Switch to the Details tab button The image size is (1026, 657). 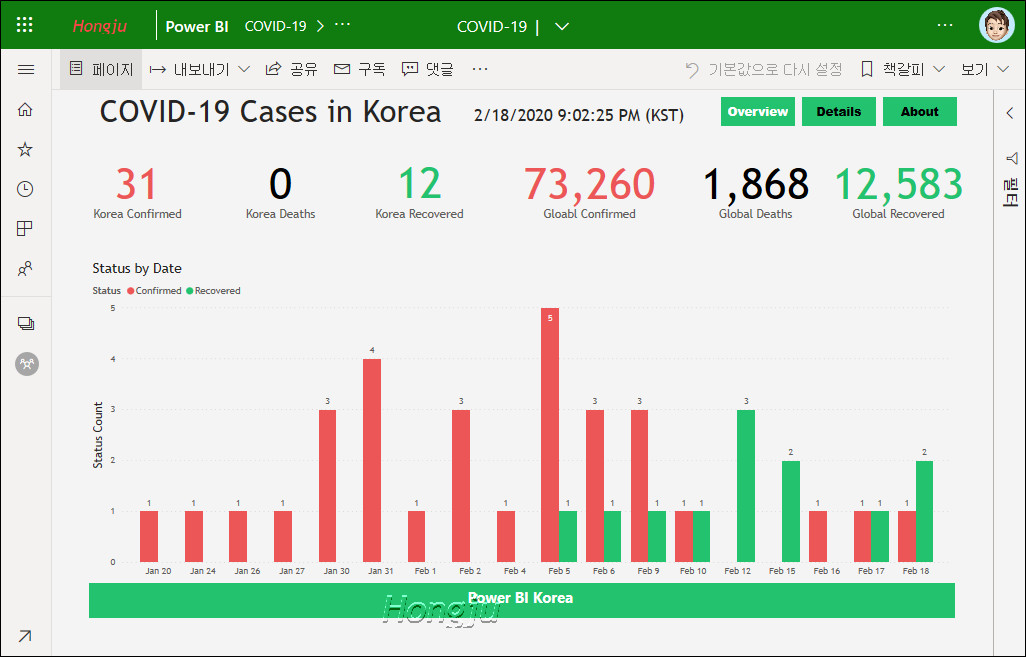pyautogui.click(x=839, y=111)
